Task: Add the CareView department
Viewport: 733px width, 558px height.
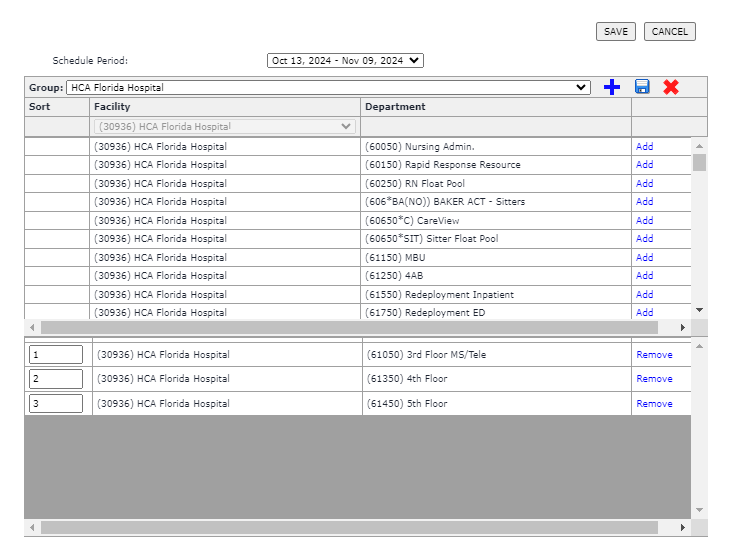Action: point(644,220)
